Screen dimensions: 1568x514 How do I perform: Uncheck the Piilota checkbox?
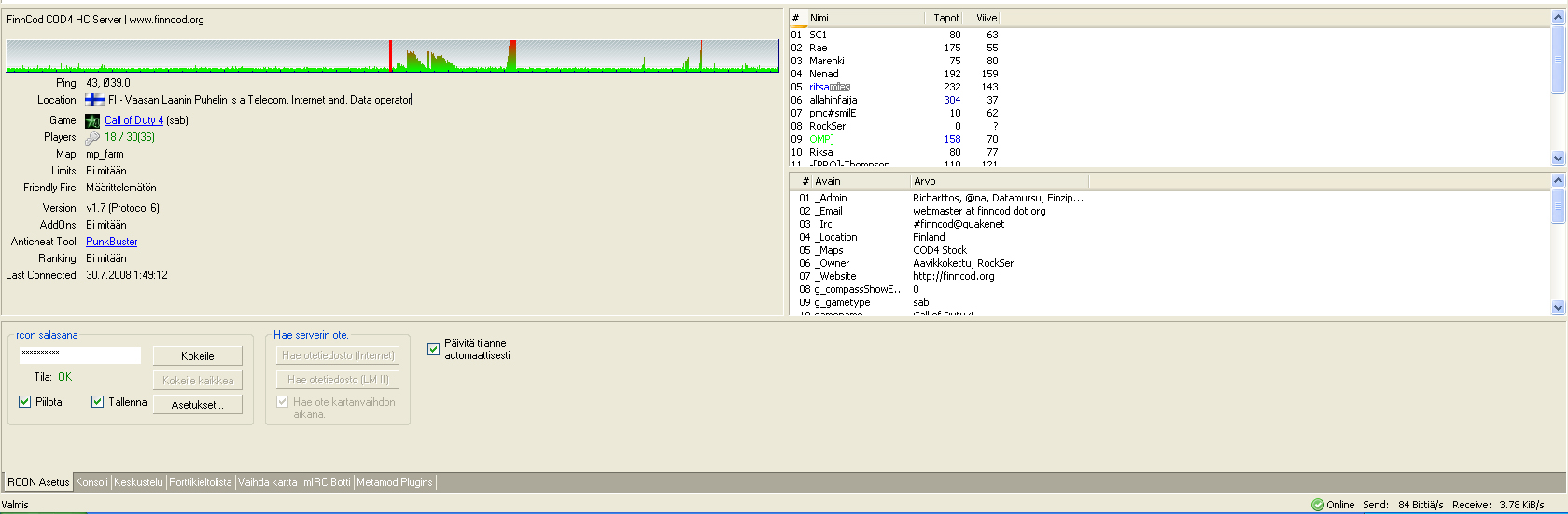click(x=25, y=402)
